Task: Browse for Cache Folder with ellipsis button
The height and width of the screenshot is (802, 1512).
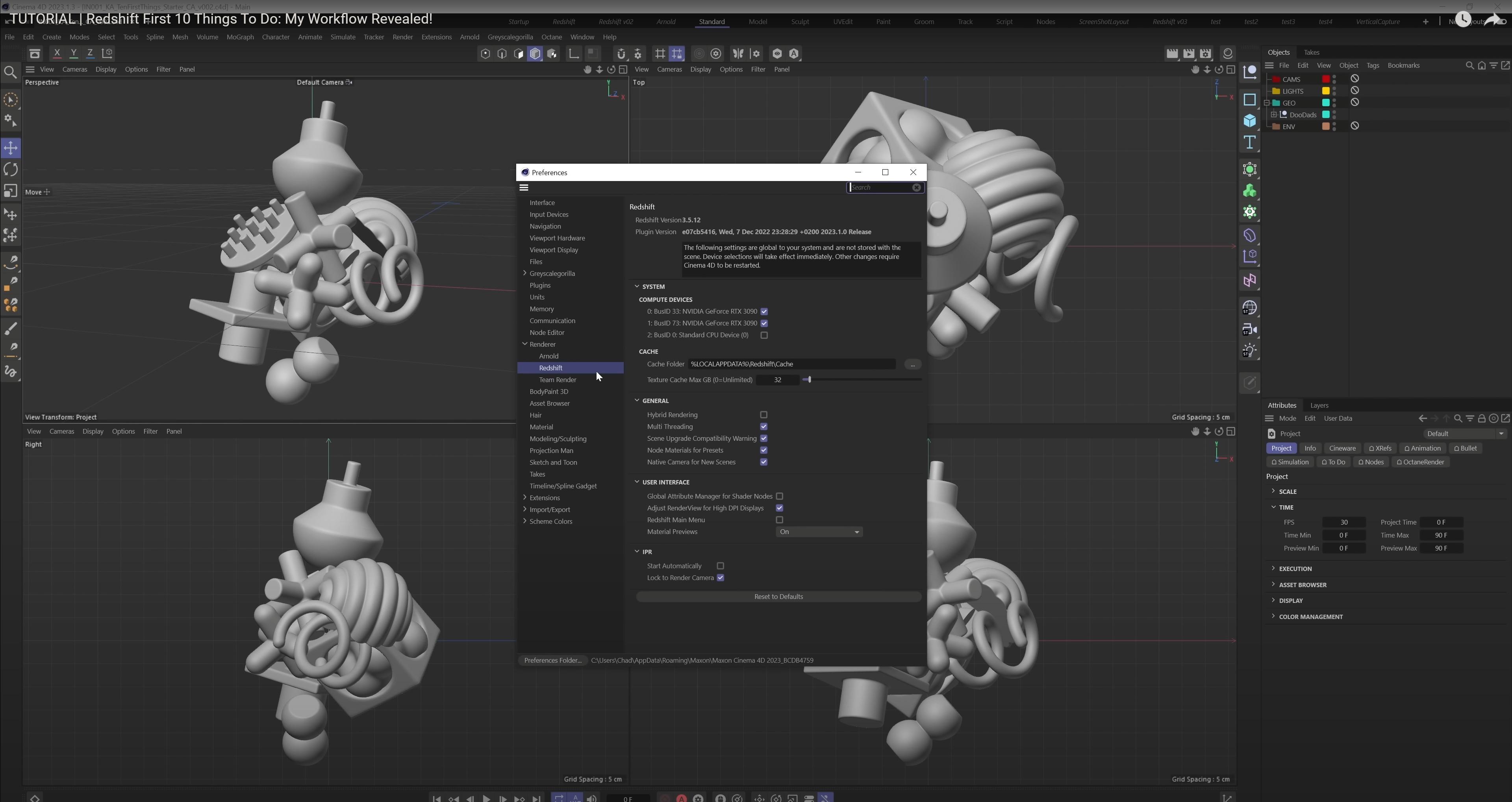Action: pos(912,364)
